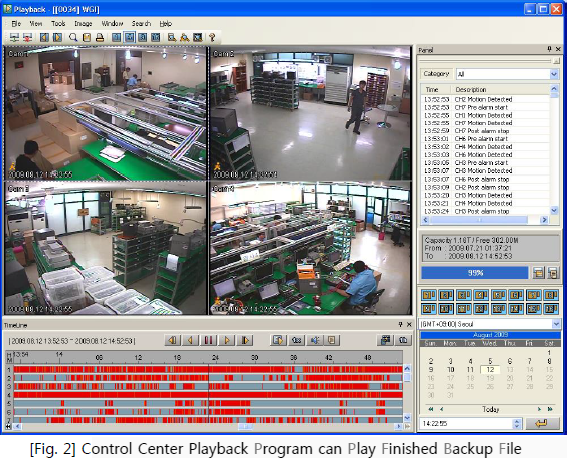This screenshot has width=567, height=458.
Task: Click the first icon right of 99% bar
Action: pyautogui.click(x=538, y=273)
